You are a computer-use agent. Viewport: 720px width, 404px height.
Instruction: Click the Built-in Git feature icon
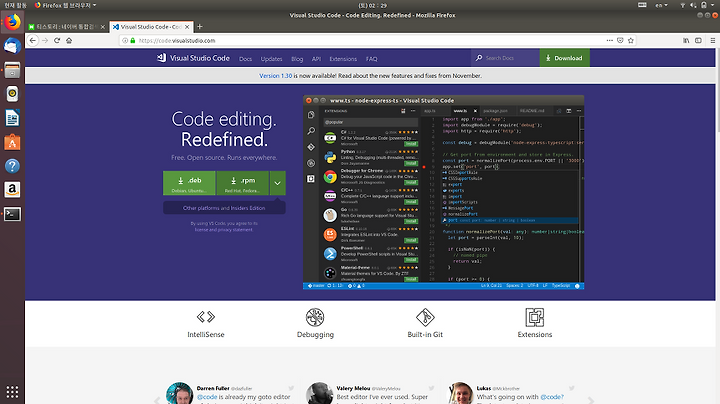coord(425,317)
